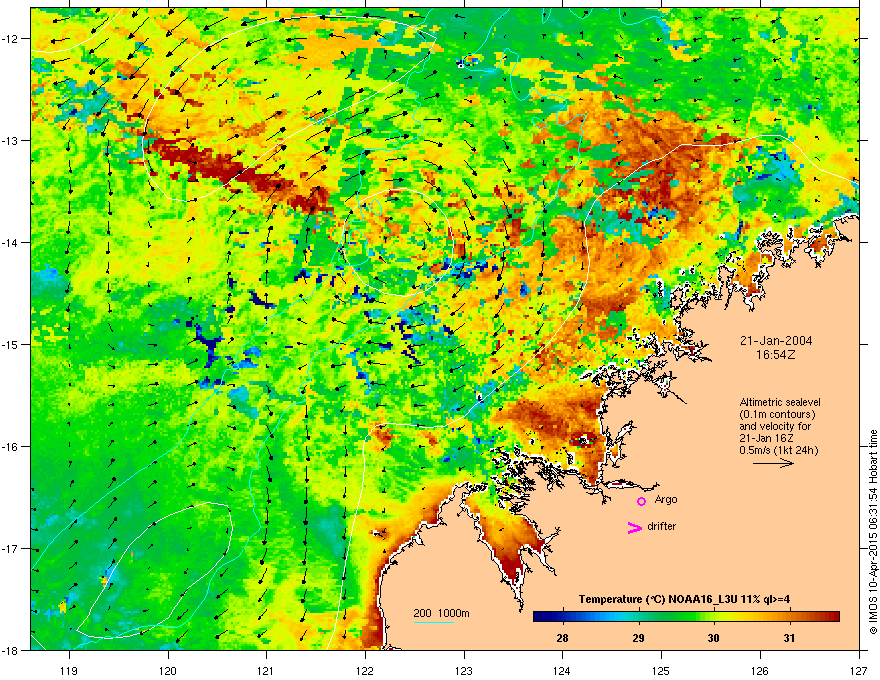Click the longitude axis label '122'
Viewport: 880px width, 680px height.
[x=365, y=670]
